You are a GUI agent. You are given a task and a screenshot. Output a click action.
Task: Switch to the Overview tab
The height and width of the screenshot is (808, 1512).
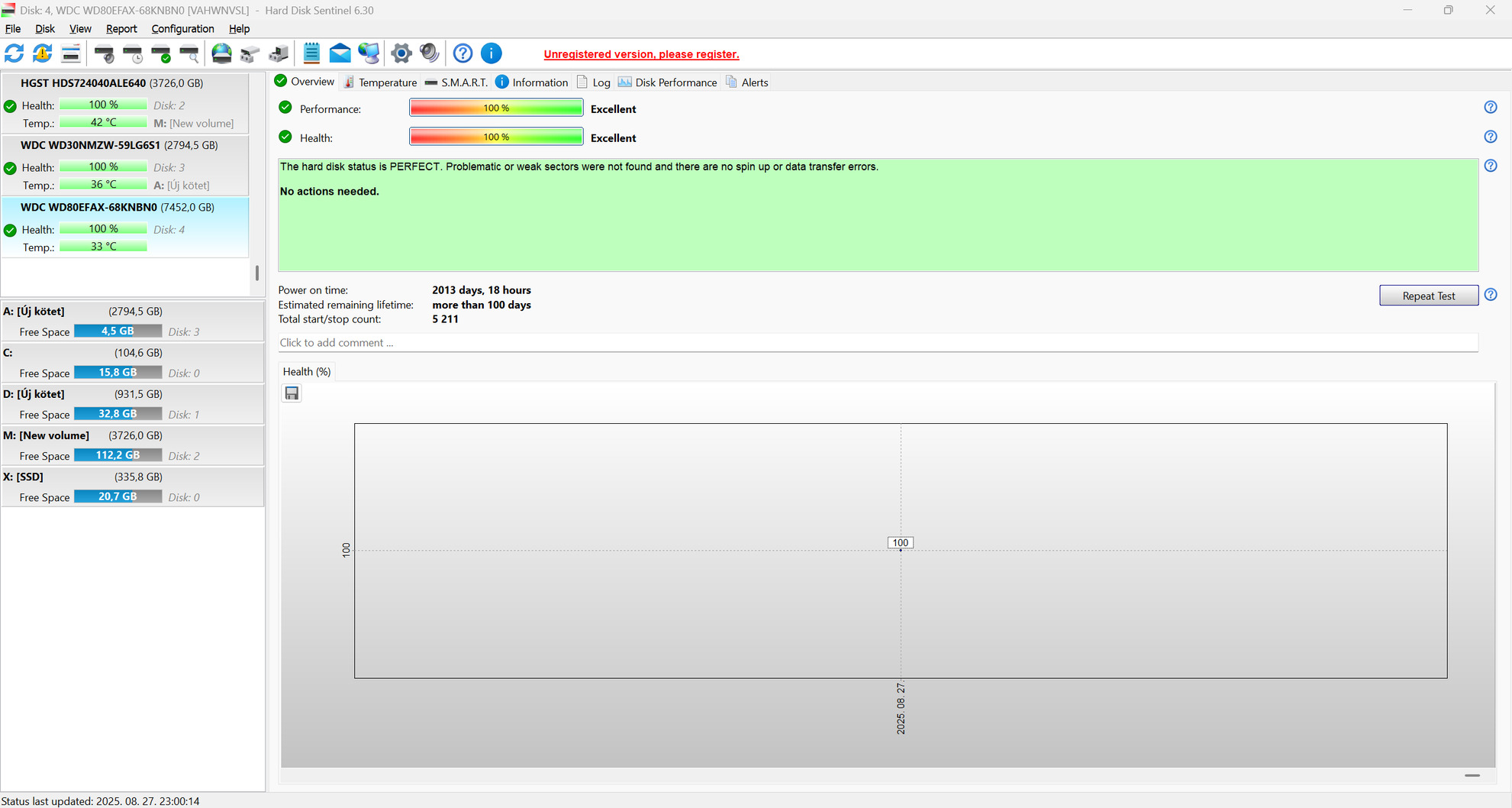pos(305,82)
